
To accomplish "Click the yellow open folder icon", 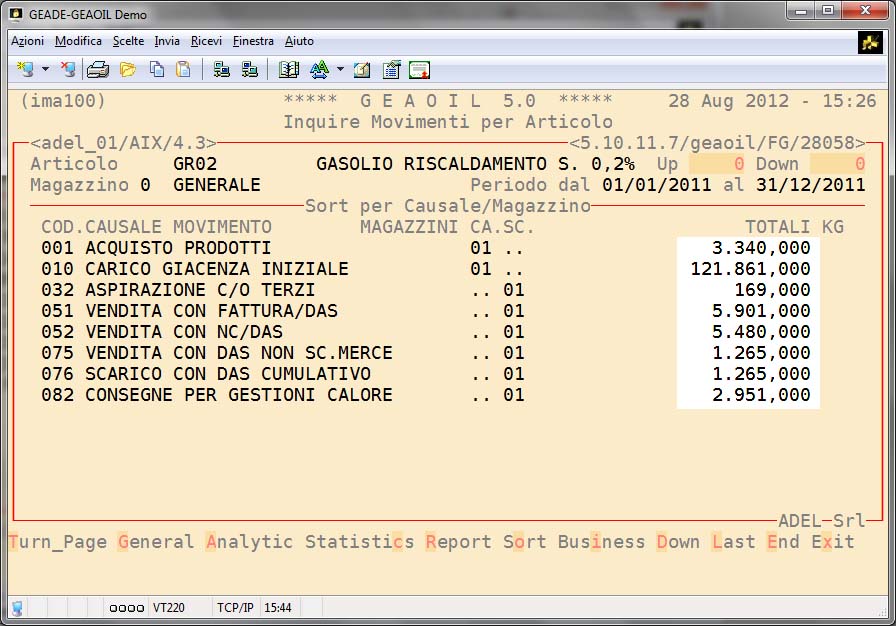I will coord(127,70).
